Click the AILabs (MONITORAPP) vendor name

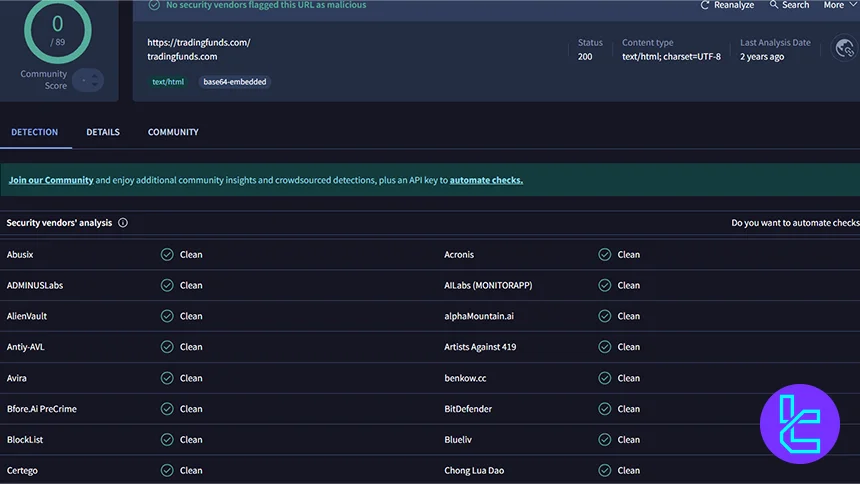coord(488,285)
